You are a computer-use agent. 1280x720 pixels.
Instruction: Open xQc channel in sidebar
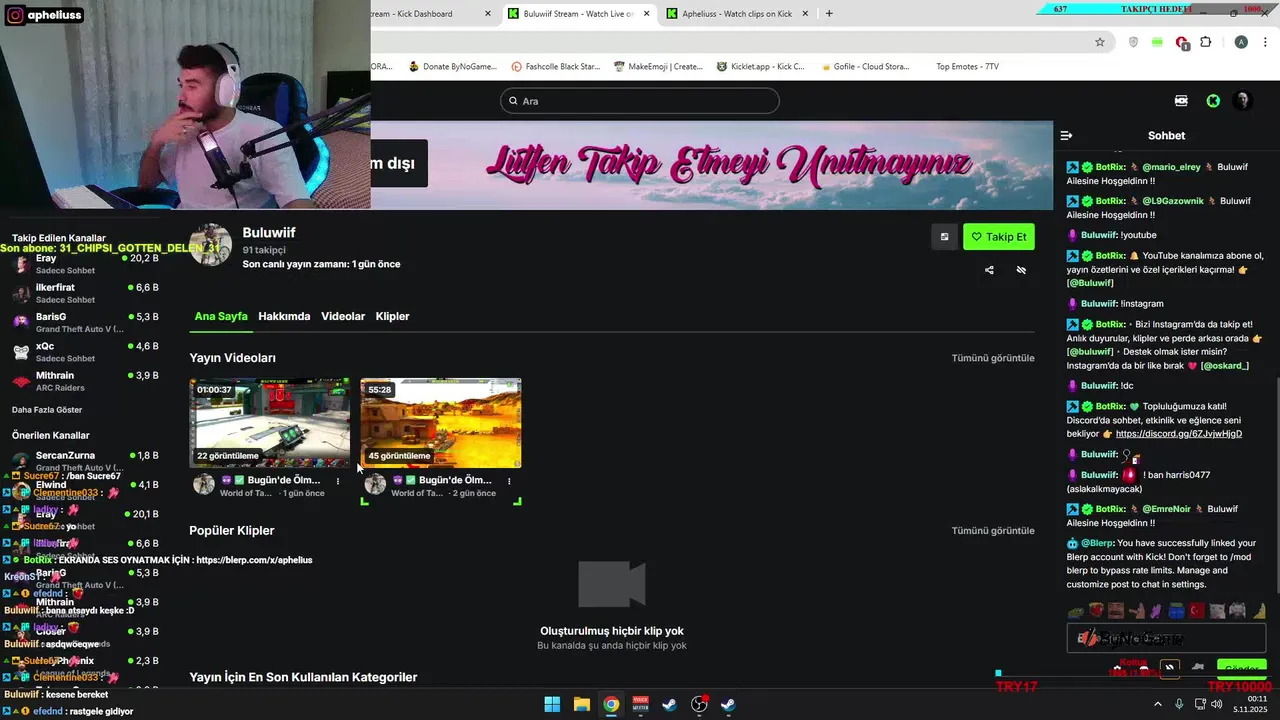[85, 352]
